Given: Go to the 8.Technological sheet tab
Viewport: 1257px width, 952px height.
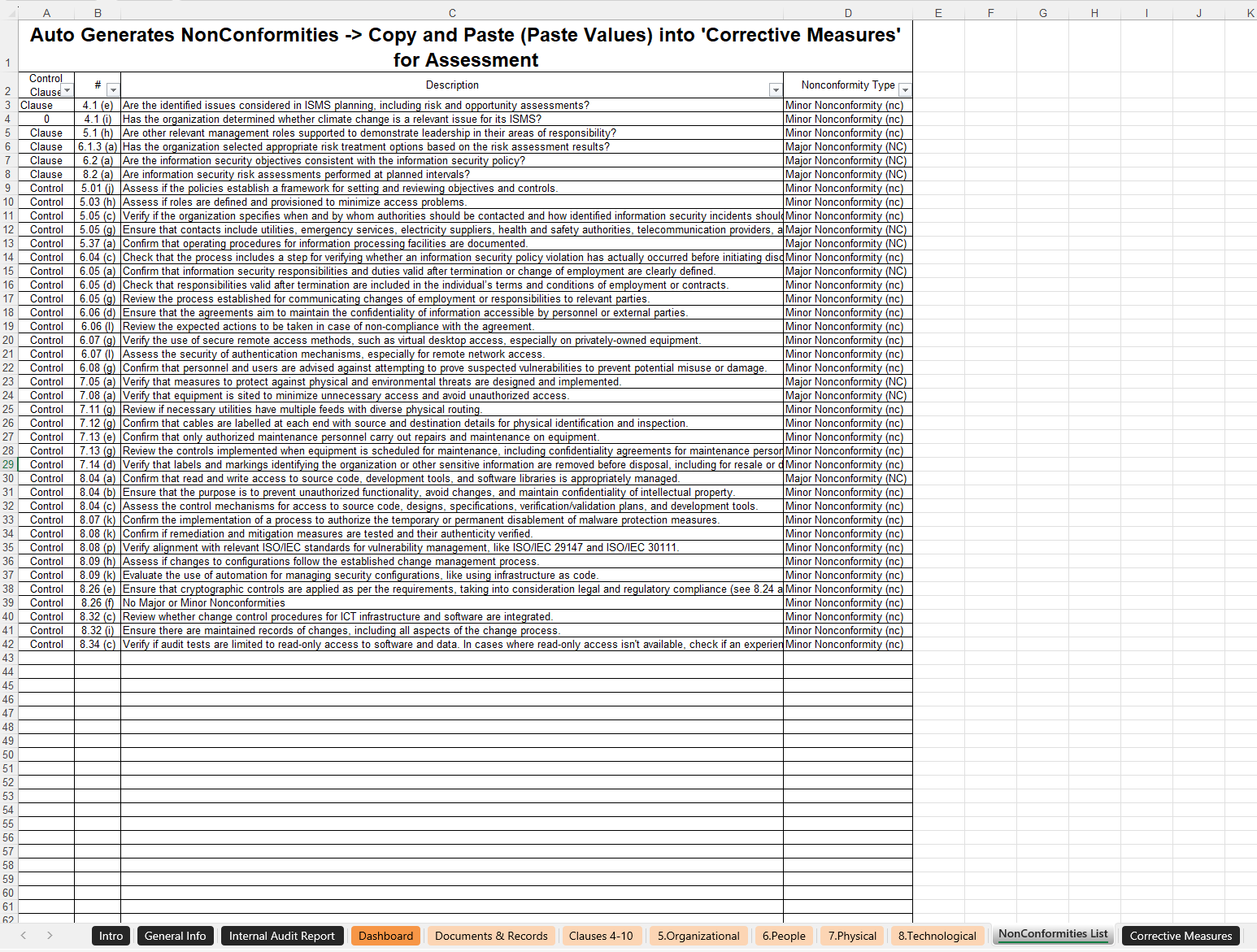Looking at the screenshot, I should [937, 936].
